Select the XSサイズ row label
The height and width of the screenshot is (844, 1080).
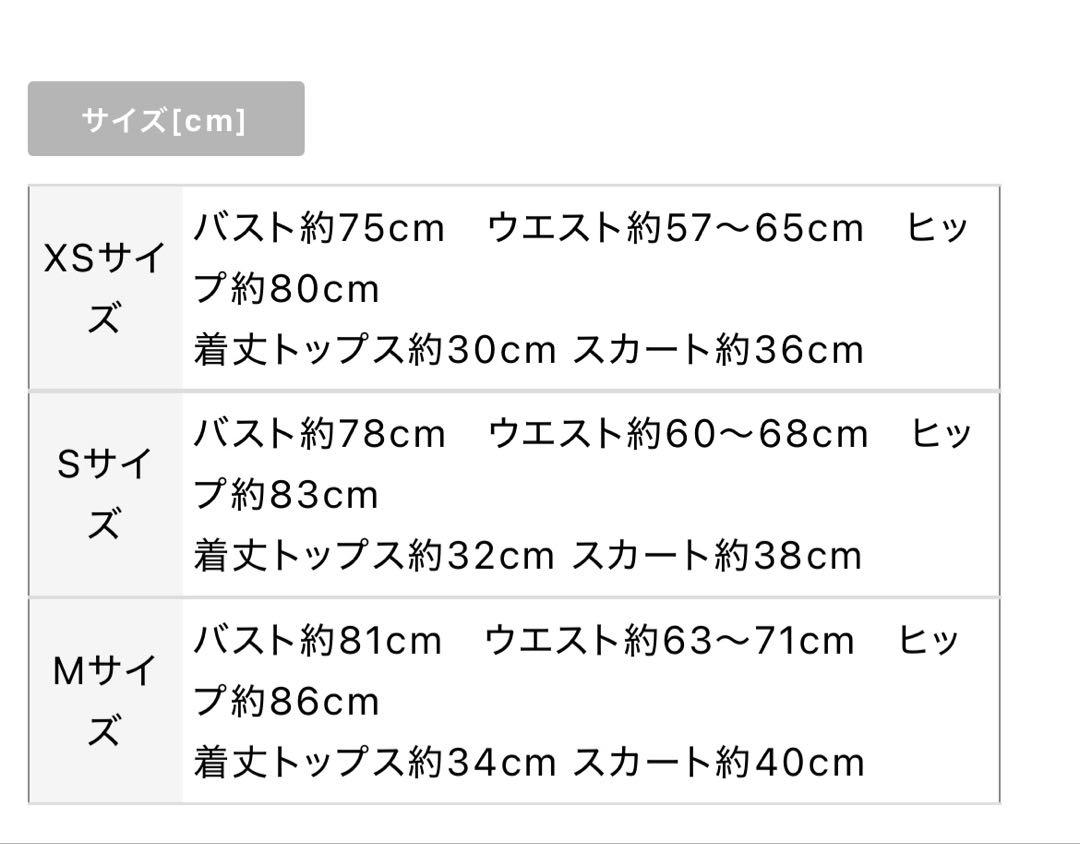(105, 287)
